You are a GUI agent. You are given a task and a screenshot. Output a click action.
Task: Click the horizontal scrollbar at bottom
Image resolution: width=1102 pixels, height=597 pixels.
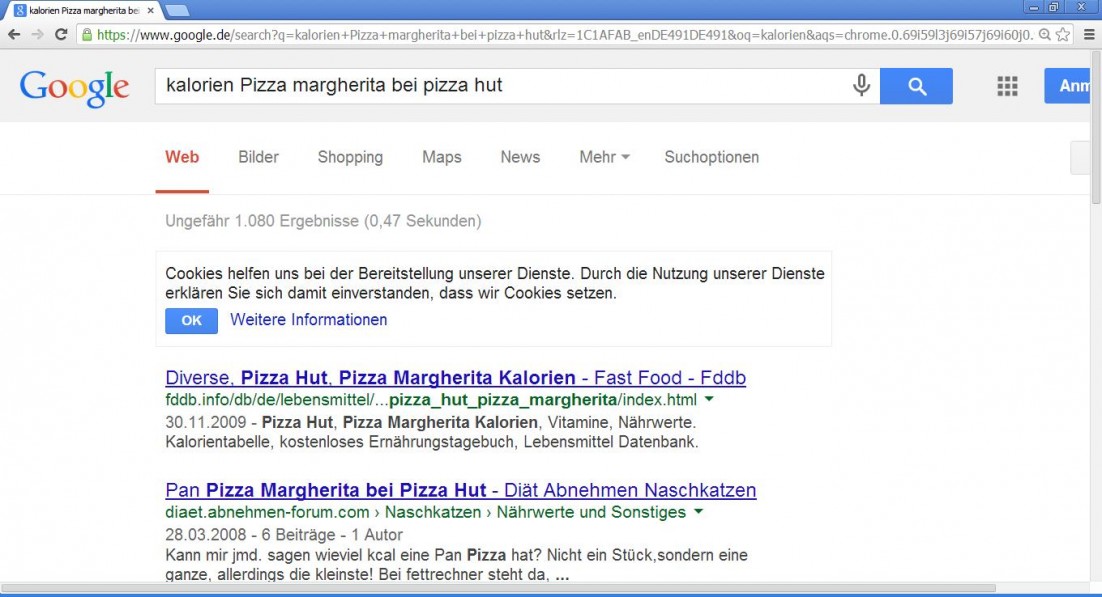click(498, 588)
